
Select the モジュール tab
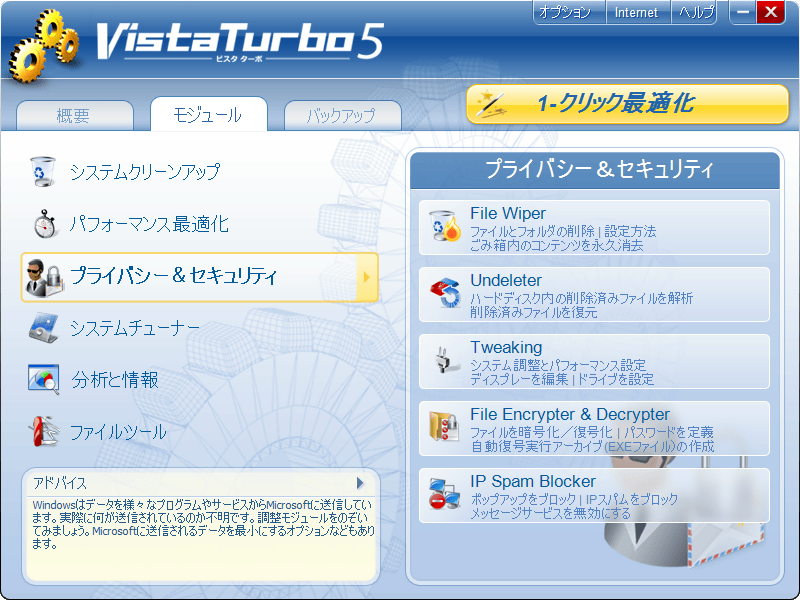pos(209,114)
